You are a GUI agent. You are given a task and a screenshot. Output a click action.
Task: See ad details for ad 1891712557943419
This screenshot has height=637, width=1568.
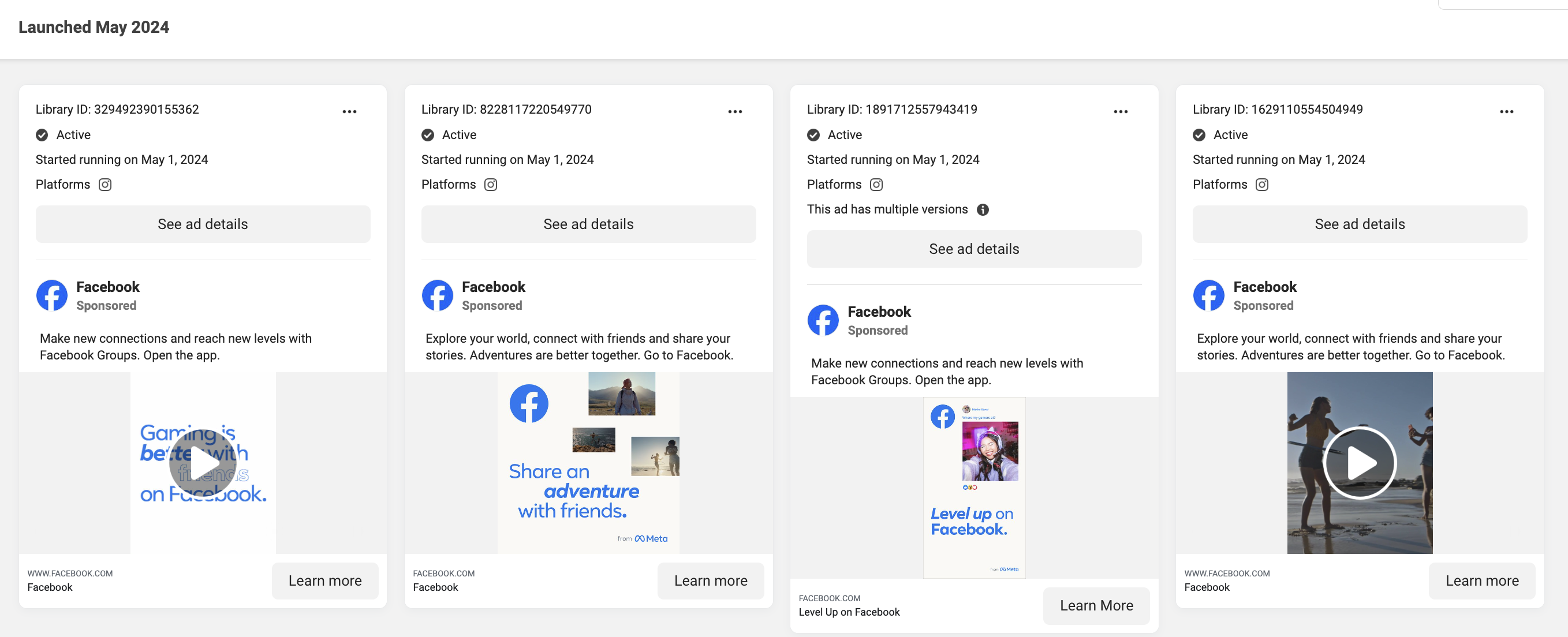pyautogui.click(x=974, y=249)
